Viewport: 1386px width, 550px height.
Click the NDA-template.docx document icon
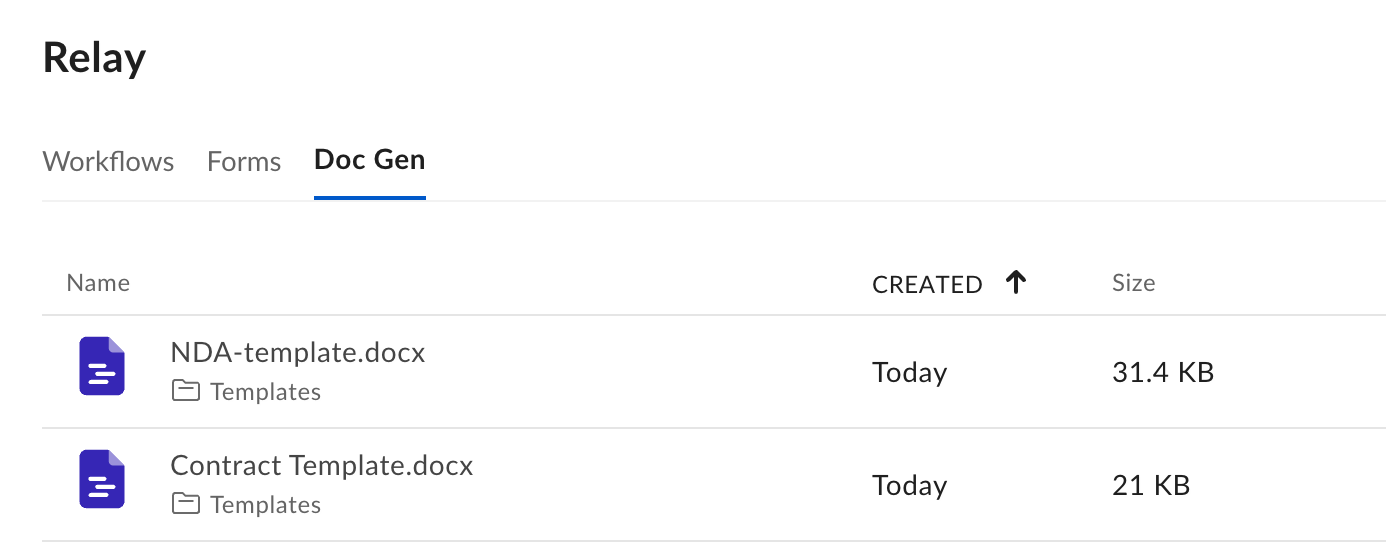click(101, 366)
